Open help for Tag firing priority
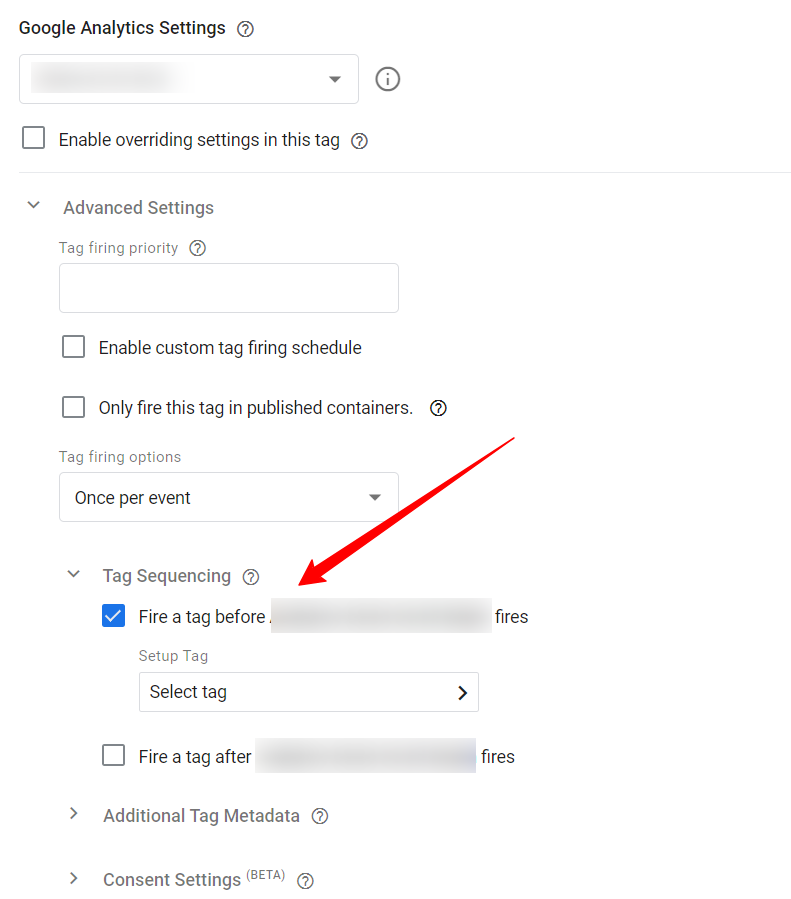 click(x=198, y=248)
